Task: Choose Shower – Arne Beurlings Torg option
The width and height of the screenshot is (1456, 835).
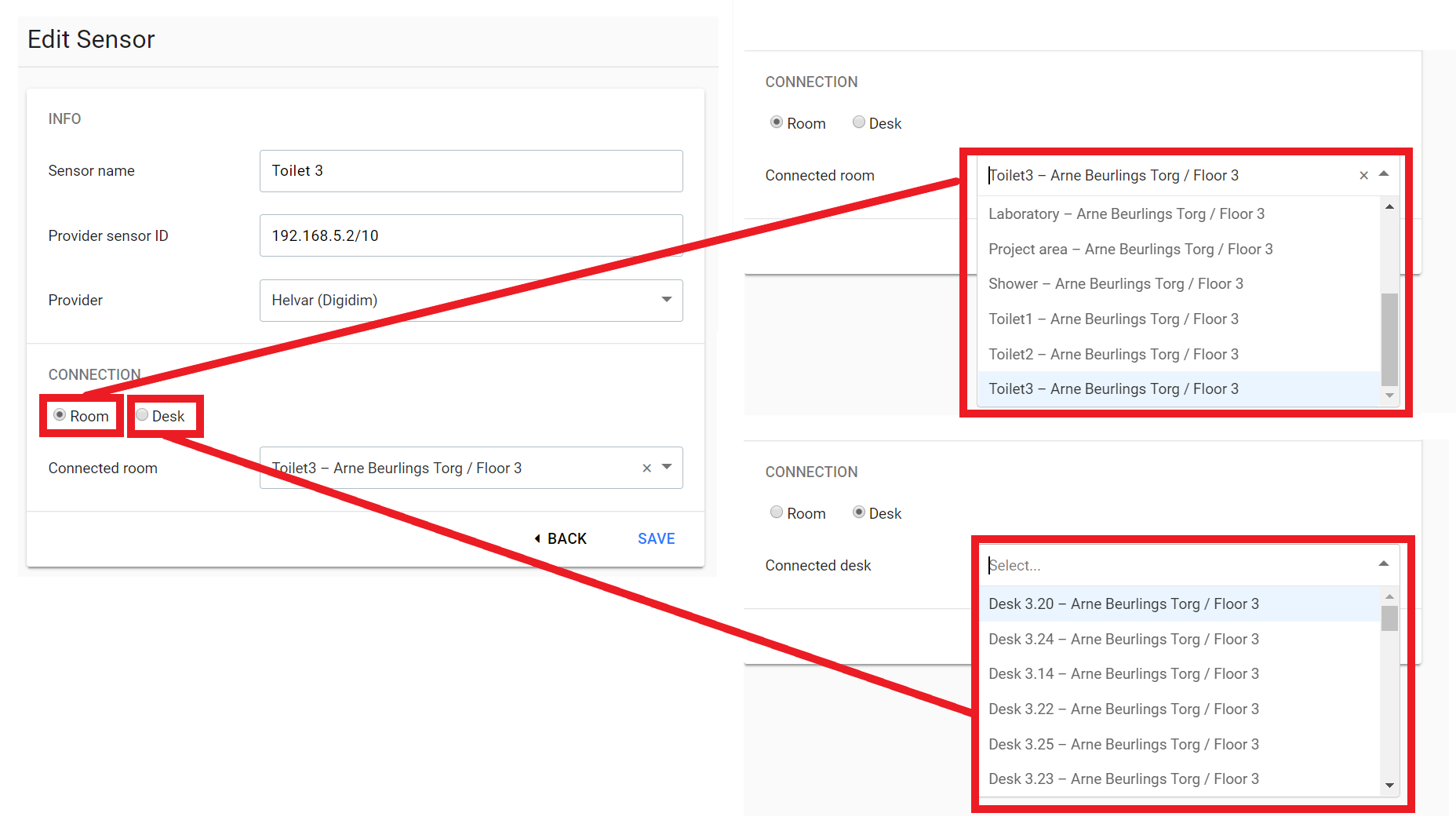Action: click(1178, 284)
